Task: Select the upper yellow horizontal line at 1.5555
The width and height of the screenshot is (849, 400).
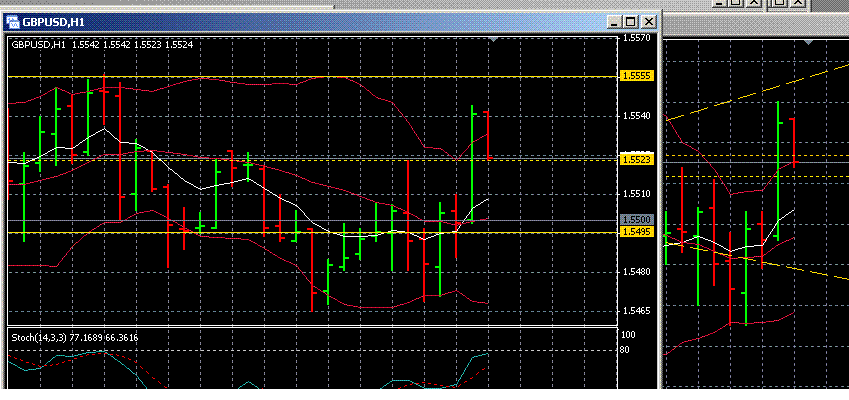Action: tap(300, 76)
